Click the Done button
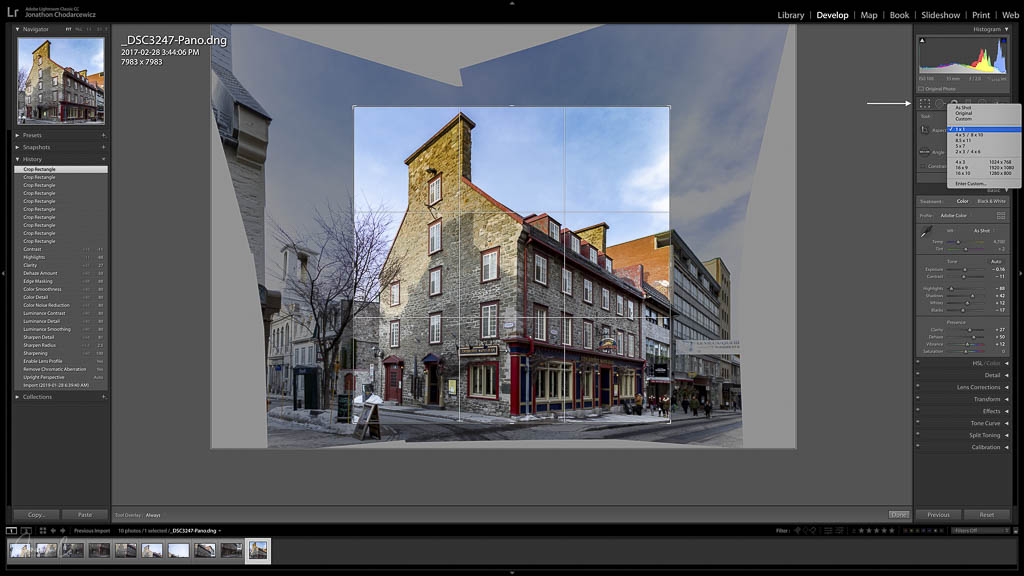1024x576 pixels. (898, 514)
